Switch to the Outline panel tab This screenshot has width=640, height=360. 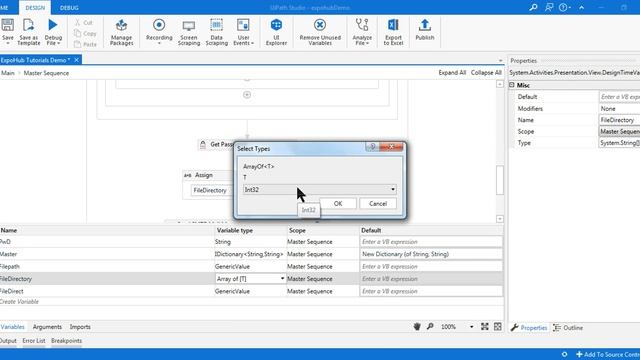click(x=568, y=328)
